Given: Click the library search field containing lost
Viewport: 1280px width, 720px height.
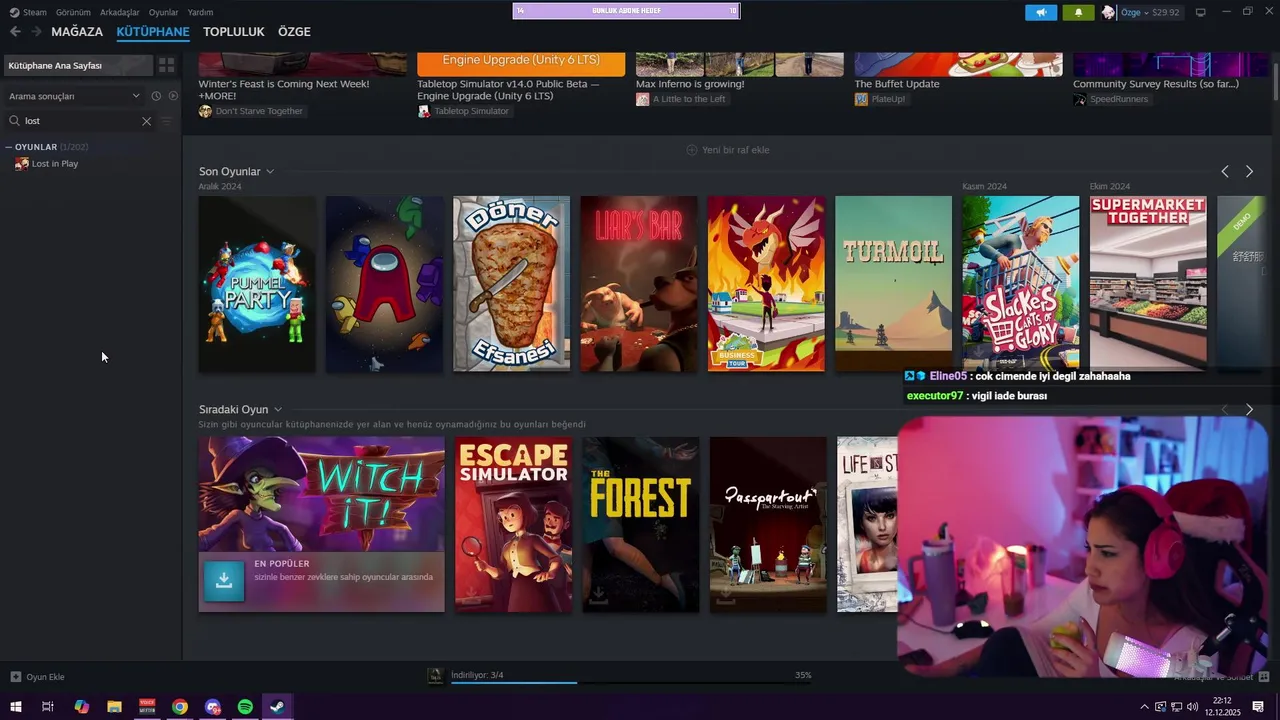Looking at the screenshot, I should (x=80, y=121).
